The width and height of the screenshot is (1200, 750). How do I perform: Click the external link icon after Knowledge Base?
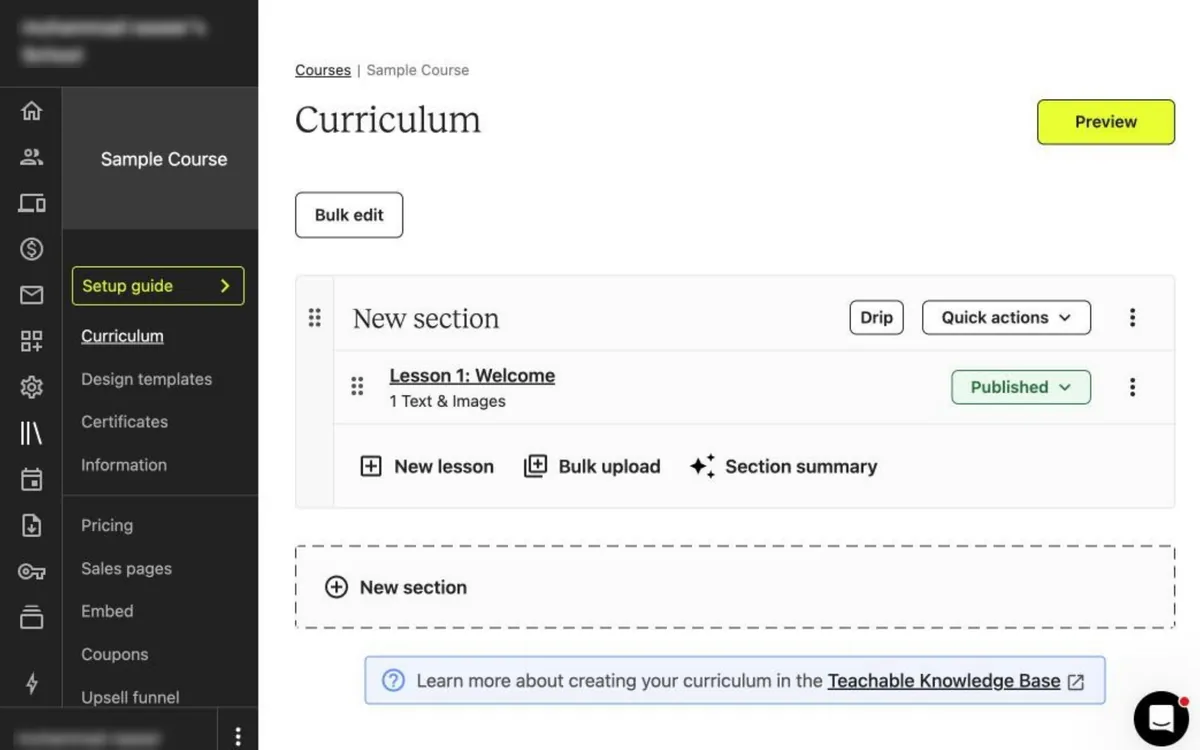[x=1076, y=682]
